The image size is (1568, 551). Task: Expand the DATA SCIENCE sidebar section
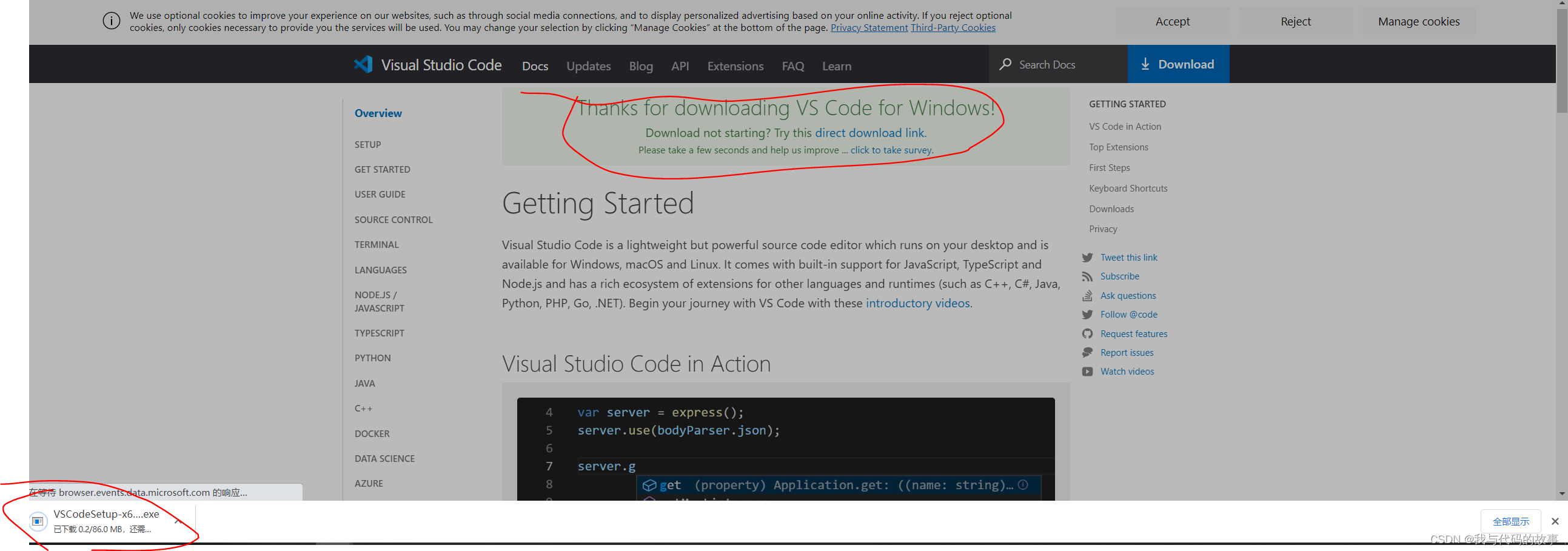[x=384, y=458]
